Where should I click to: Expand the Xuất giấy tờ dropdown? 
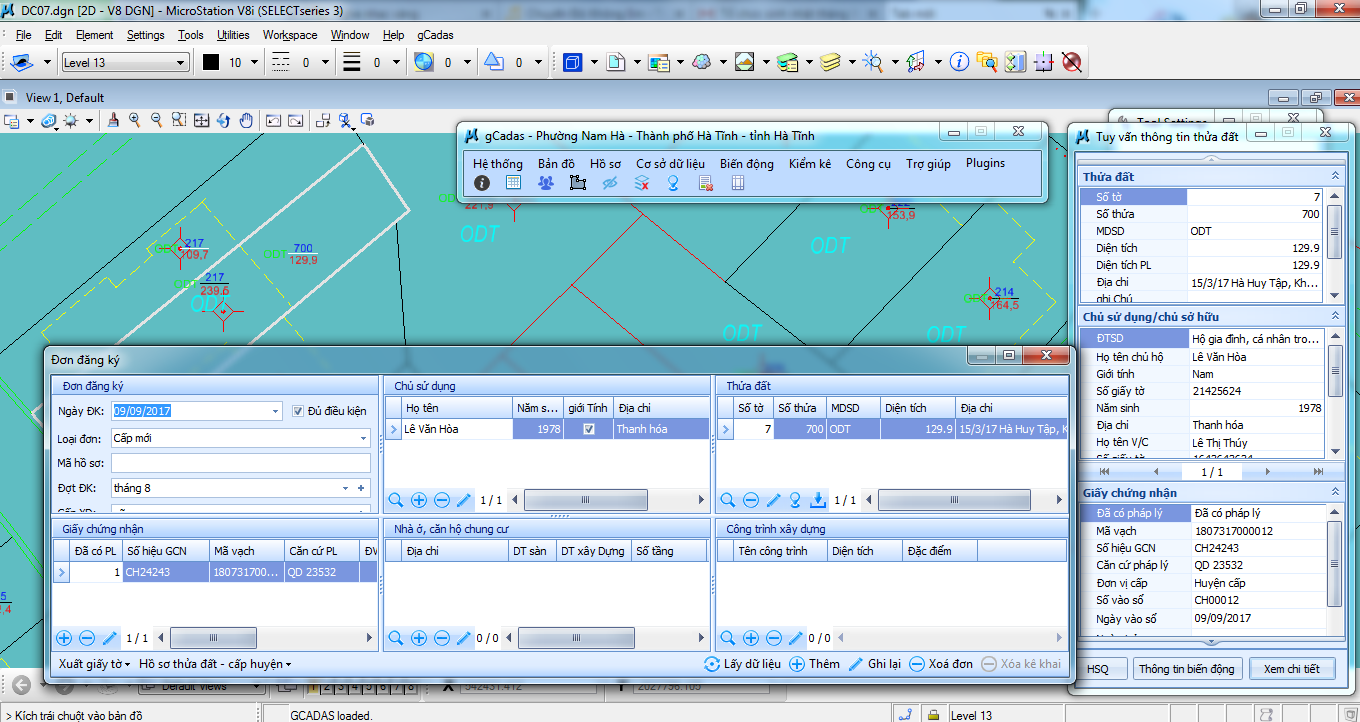point(94,664)
